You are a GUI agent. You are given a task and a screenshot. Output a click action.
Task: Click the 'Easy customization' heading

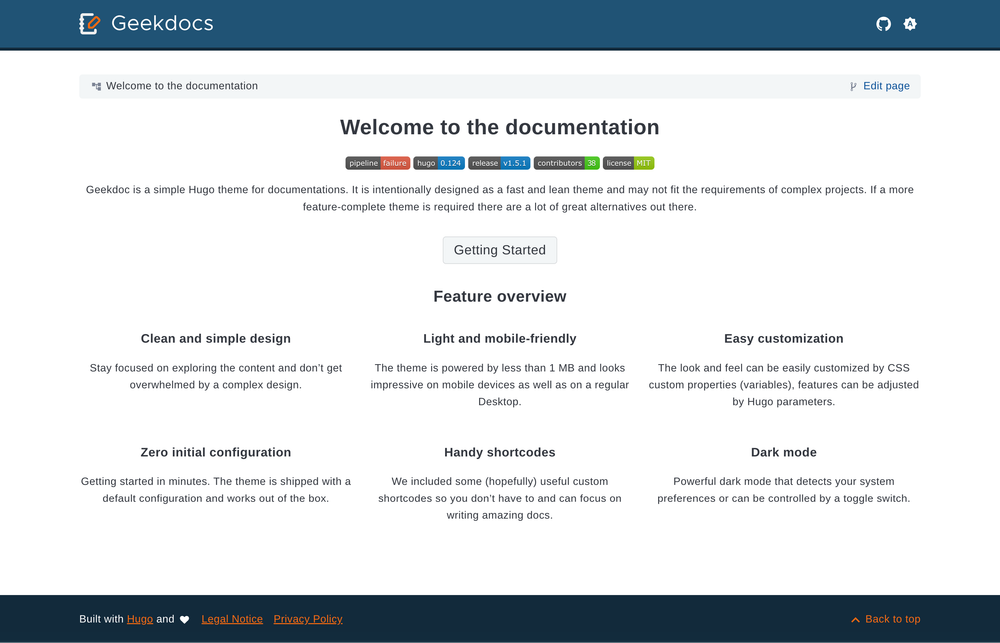click(784, 339)
